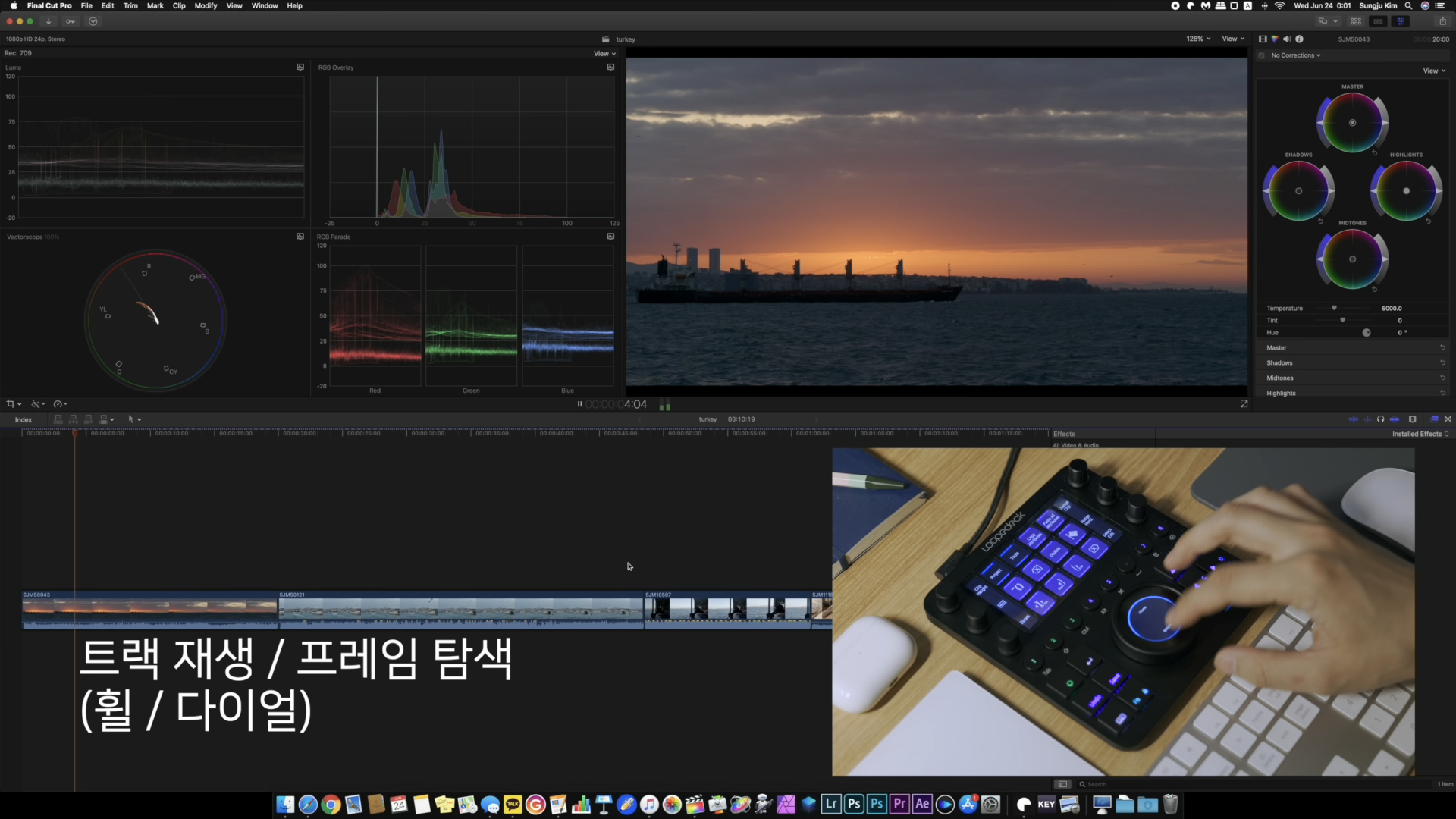The image size is (1456, 819).
Task: Toggle the Effects browser button
Action: coord(1434,419)
